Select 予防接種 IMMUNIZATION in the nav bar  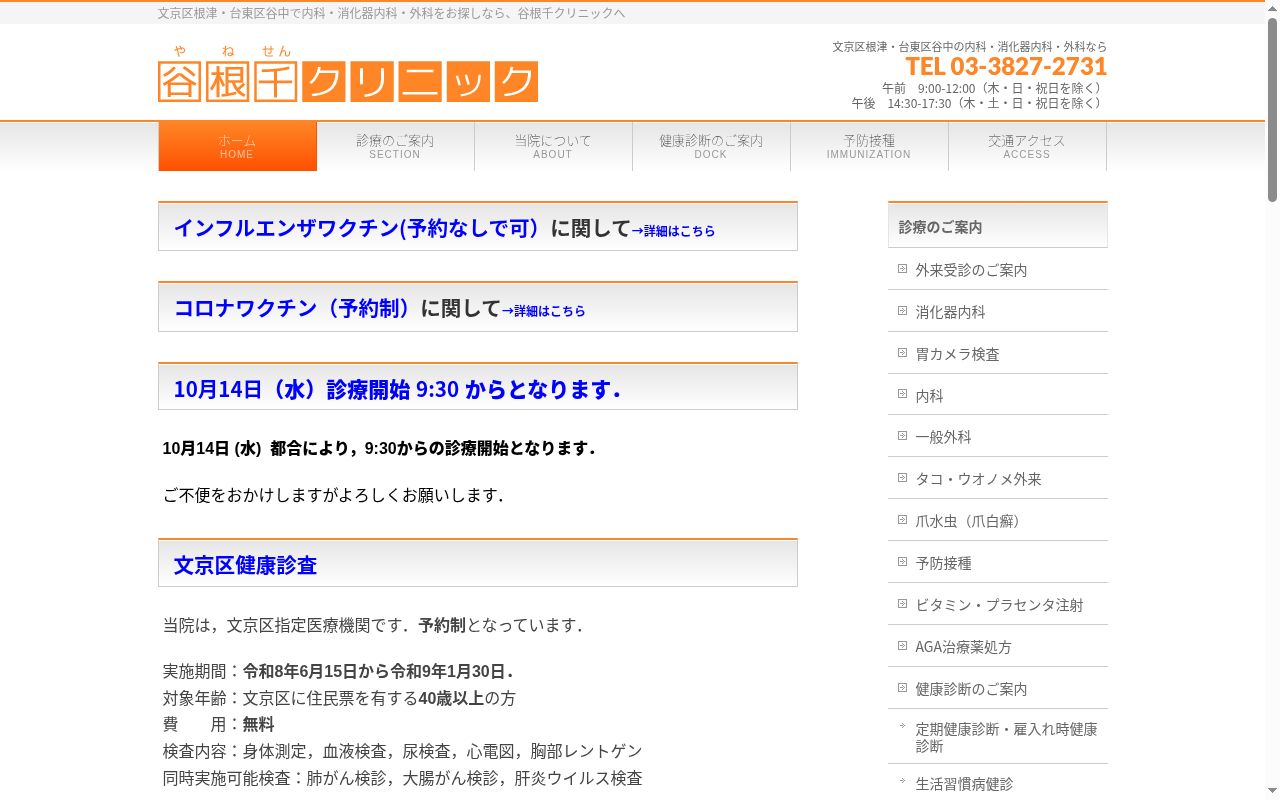tap(869, 146)
